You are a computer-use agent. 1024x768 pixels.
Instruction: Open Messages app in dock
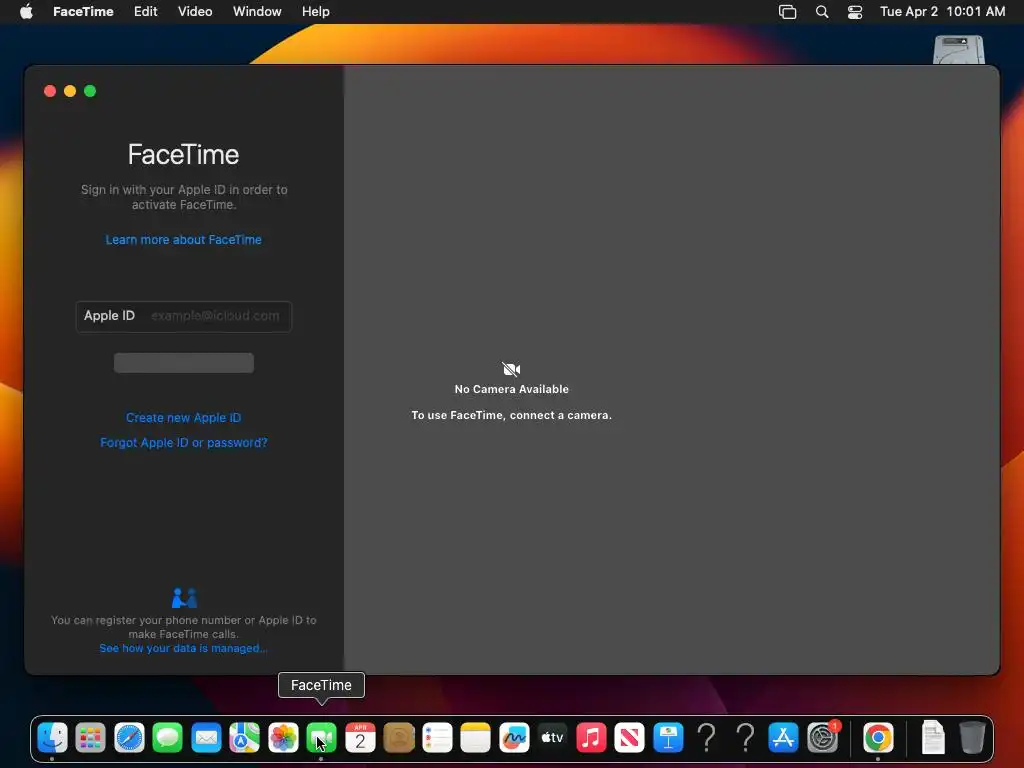tap(168, 738)
